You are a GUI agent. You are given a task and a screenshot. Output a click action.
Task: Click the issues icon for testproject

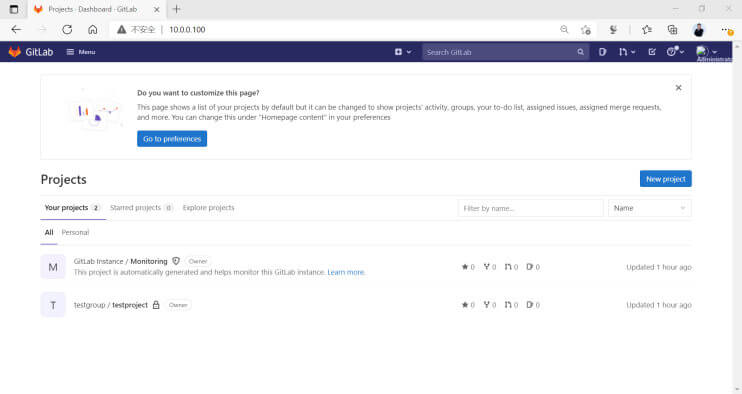pyautogui.click(x=533, y=305)
